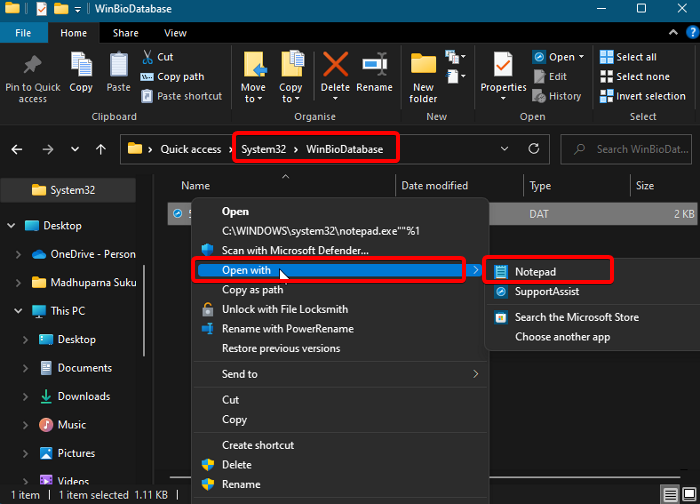
Task: Expand the Move to dropdown
Action: tap(253, 98)
